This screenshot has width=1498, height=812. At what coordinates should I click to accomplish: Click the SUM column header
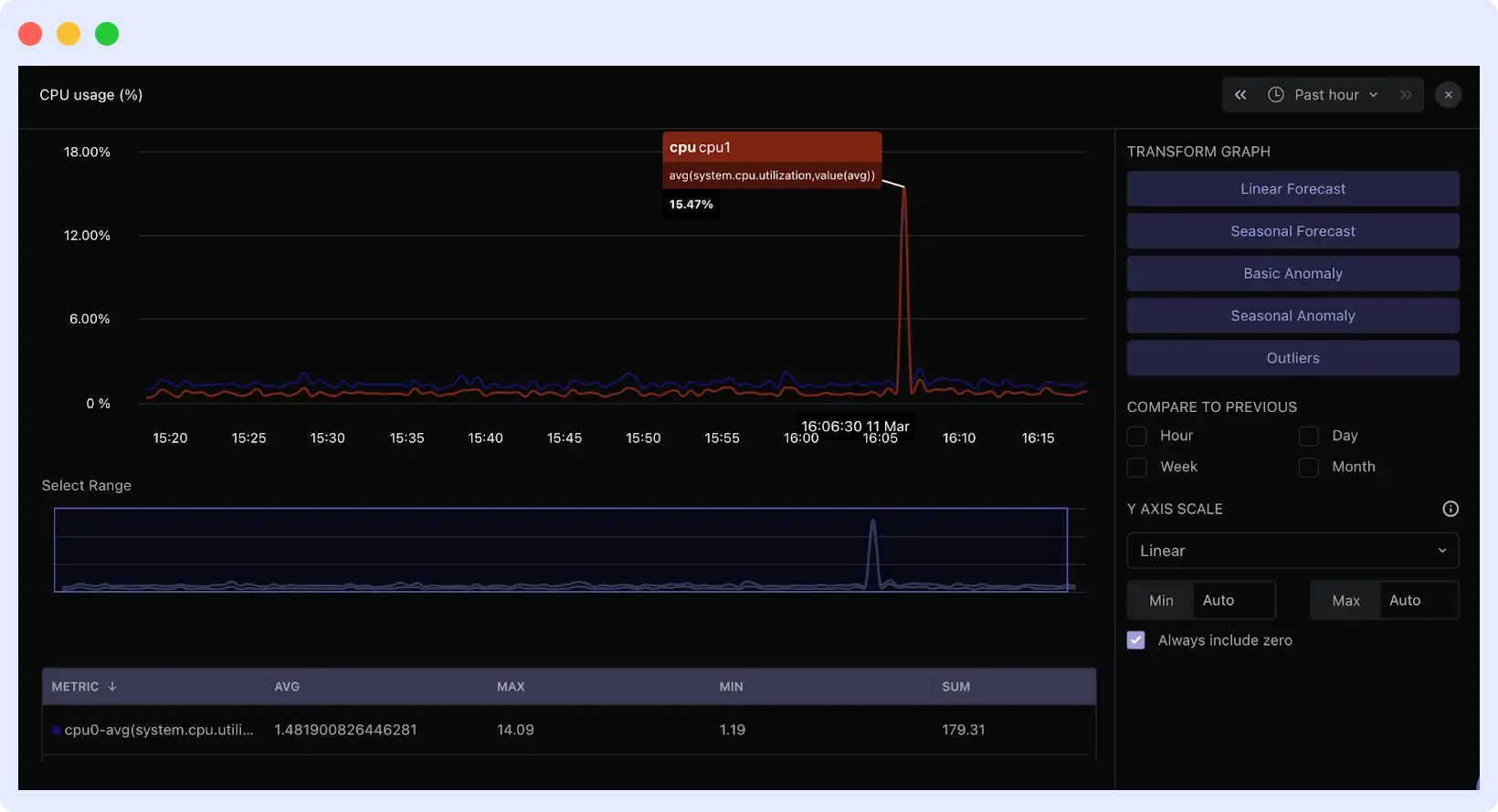(x=956, y=687)
